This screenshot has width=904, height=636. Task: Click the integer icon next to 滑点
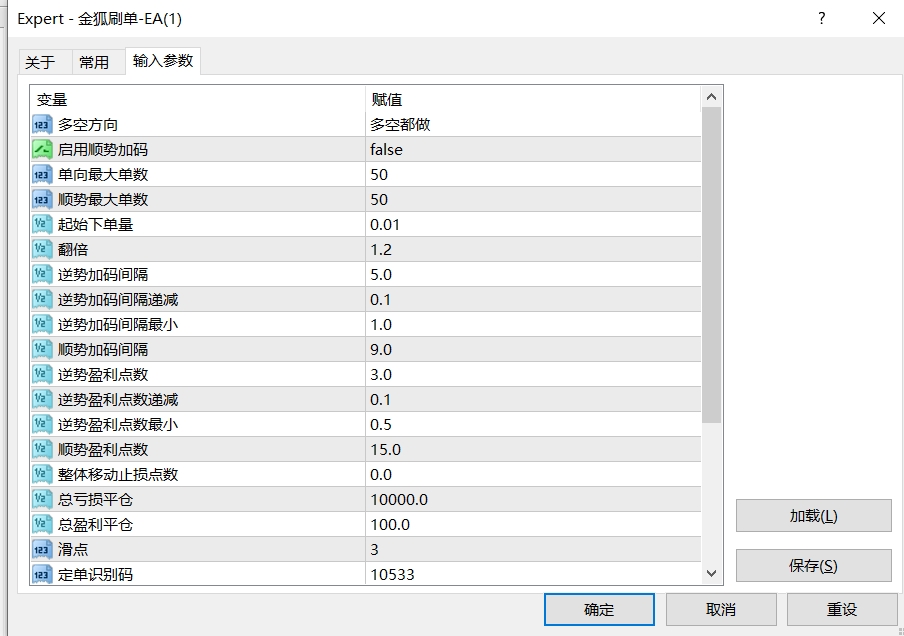[x=42, y=550]
